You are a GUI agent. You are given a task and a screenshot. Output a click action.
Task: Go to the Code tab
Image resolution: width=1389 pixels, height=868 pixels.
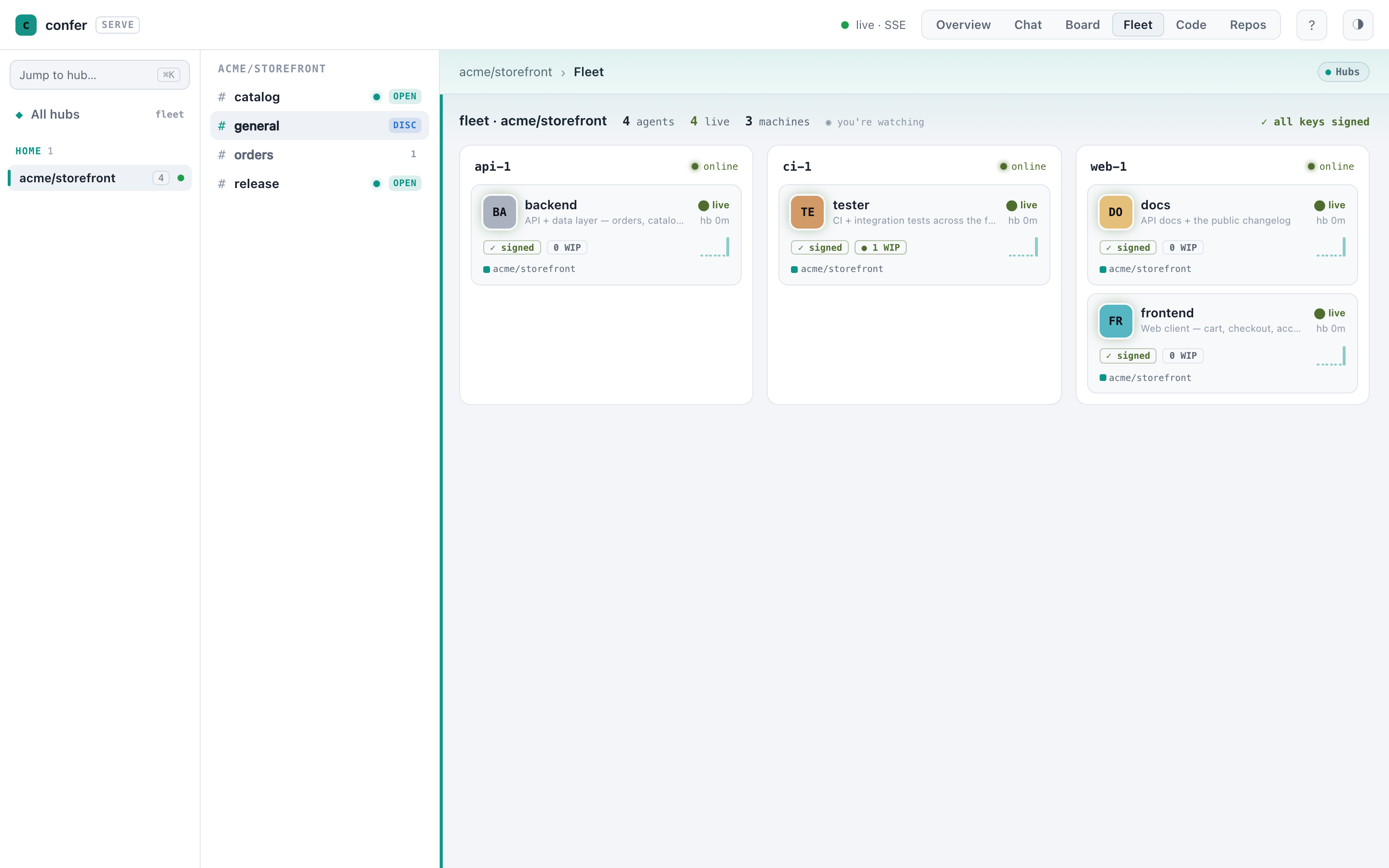1190,25
